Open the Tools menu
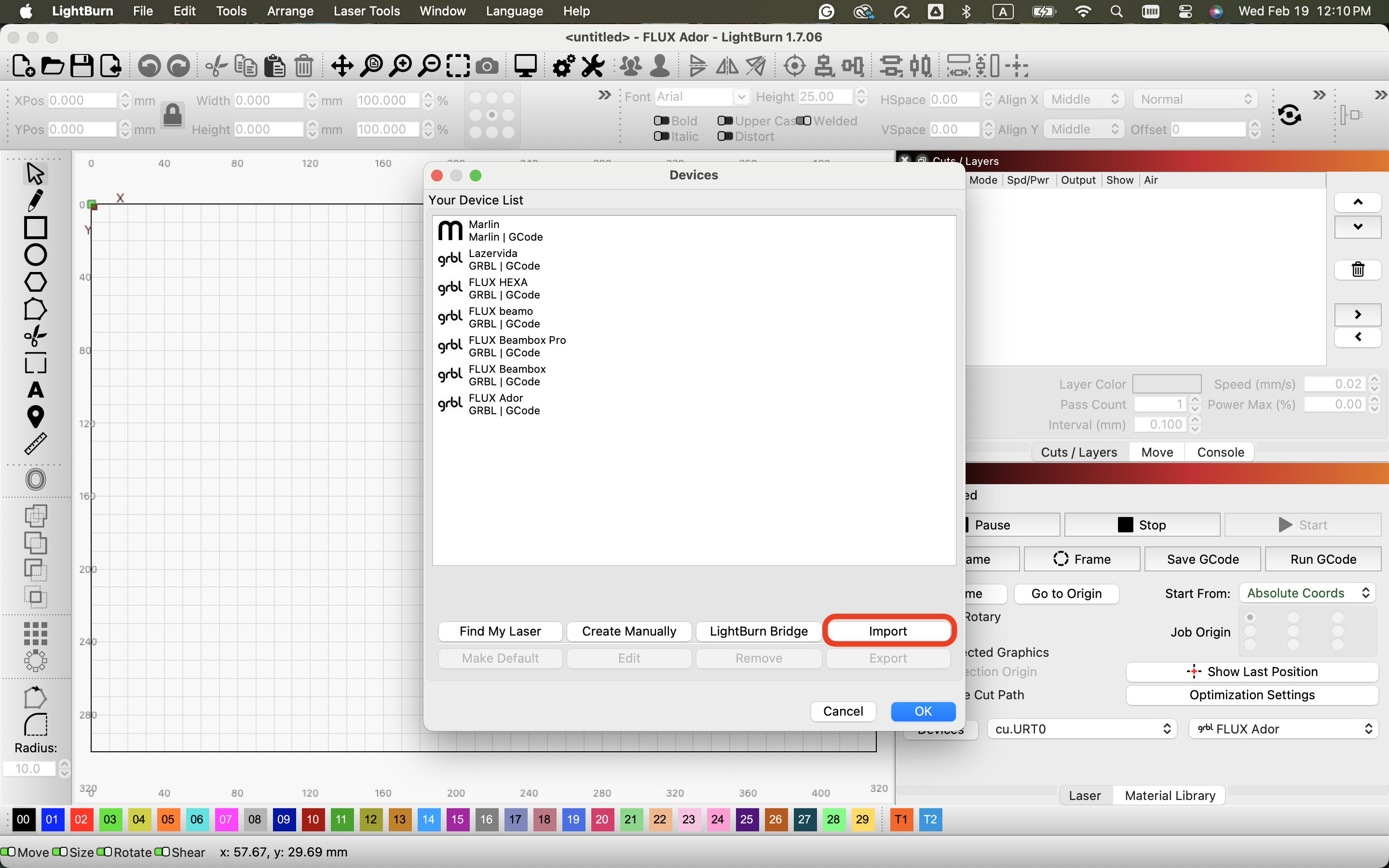1389x868 pixels. point(231,11)
